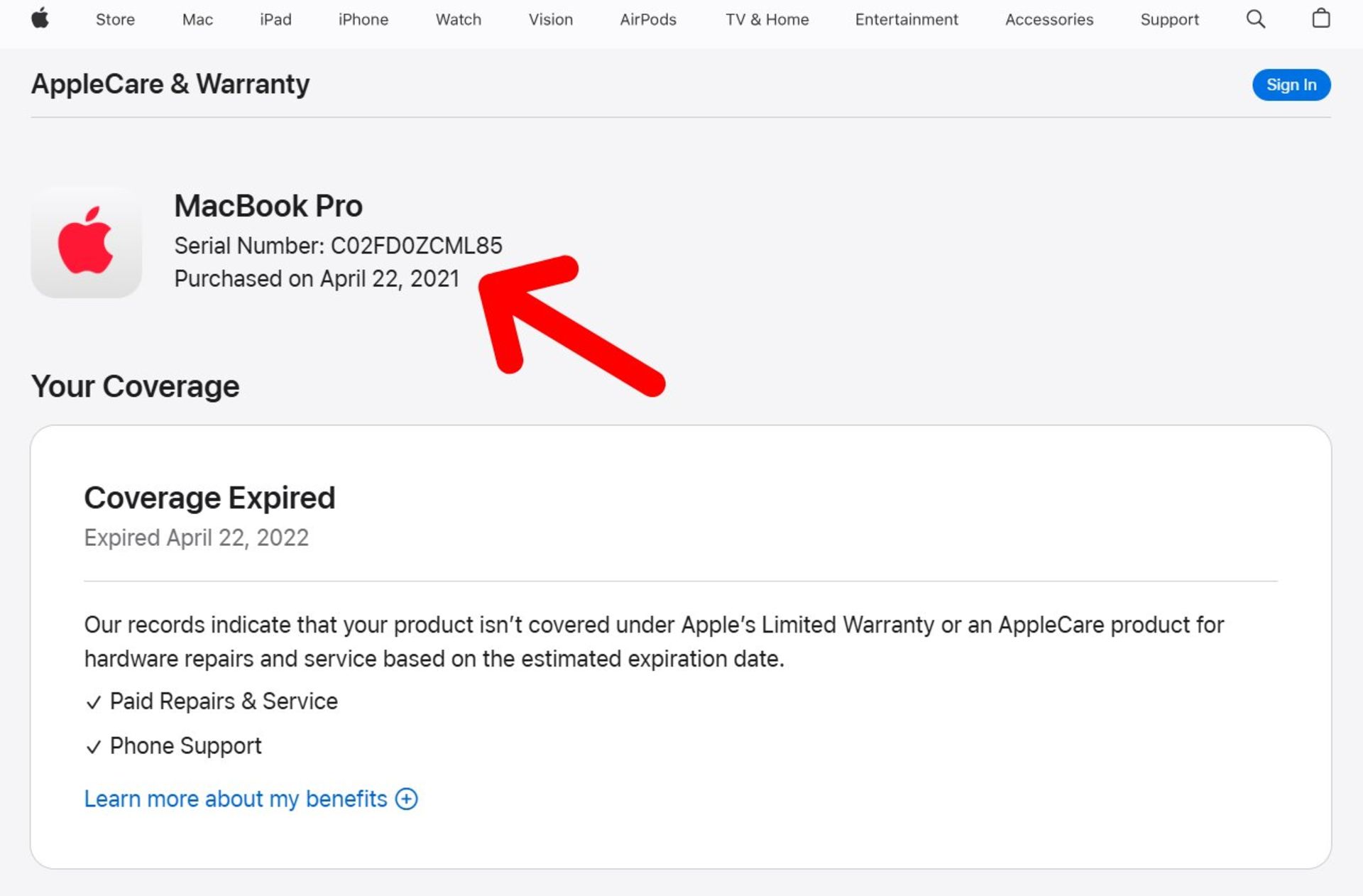1363x896 pixels.
Task: Click Sign In button
Action: [1291, 84]
